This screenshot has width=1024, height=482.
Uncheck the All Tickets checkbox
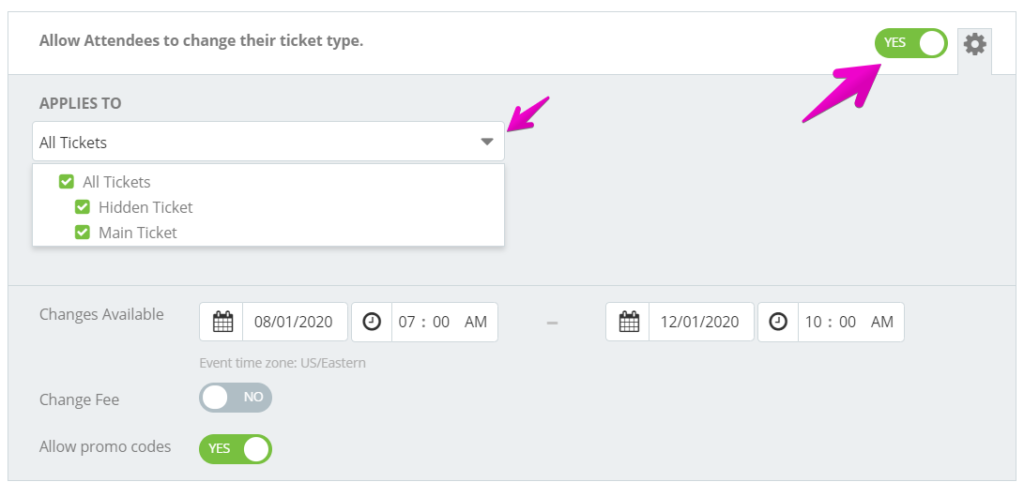click(x=67, y=182)
